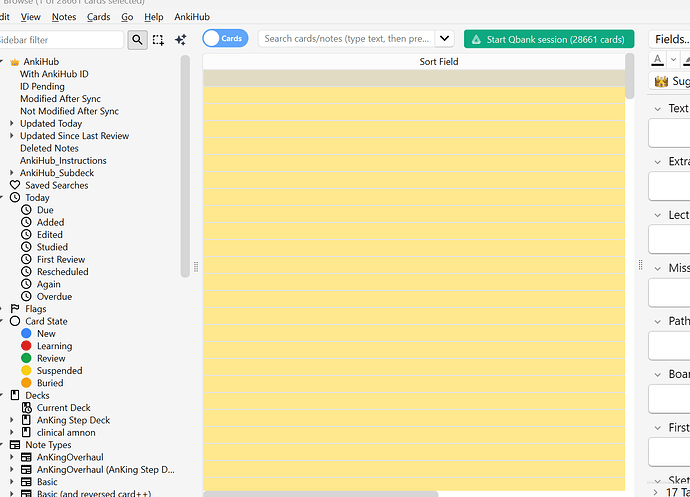Viewport: 690px width, 497px height.
Task: Collapse the Extra field section
Action: pyautogui.click(x=657, y=162)
